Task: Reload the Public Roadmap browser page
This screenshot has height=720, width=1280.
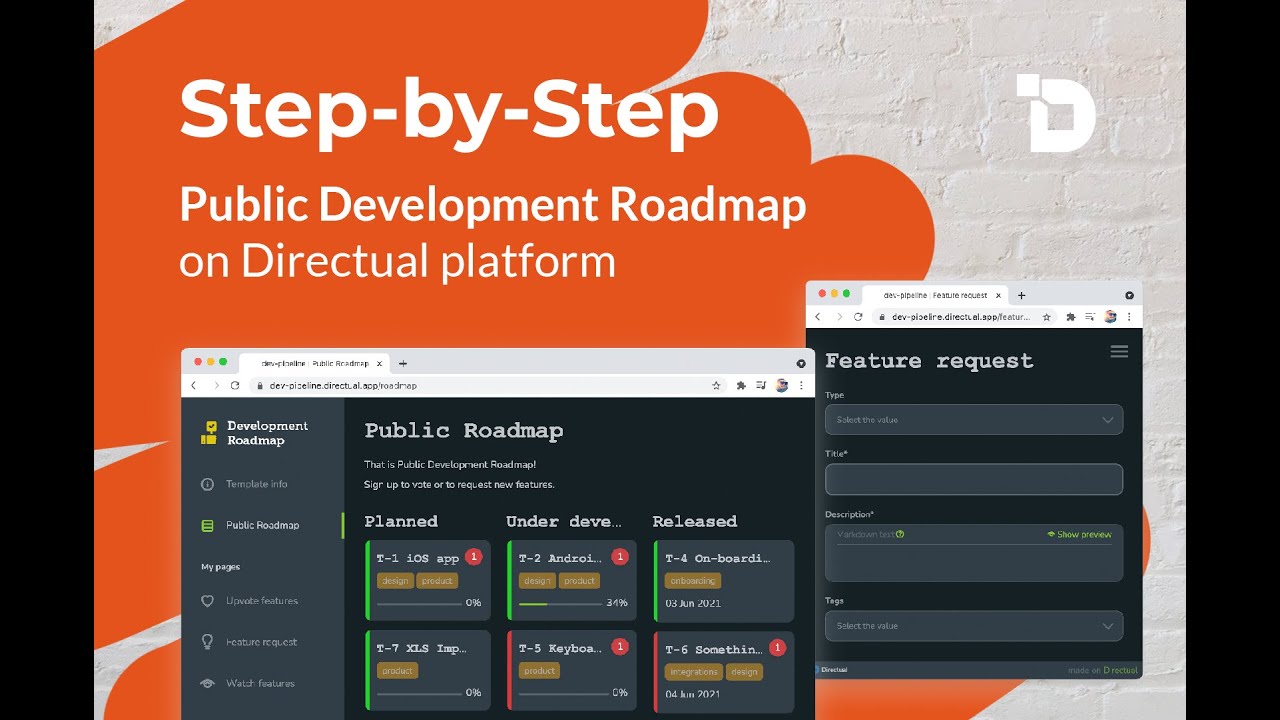Action: pos(235,385)
